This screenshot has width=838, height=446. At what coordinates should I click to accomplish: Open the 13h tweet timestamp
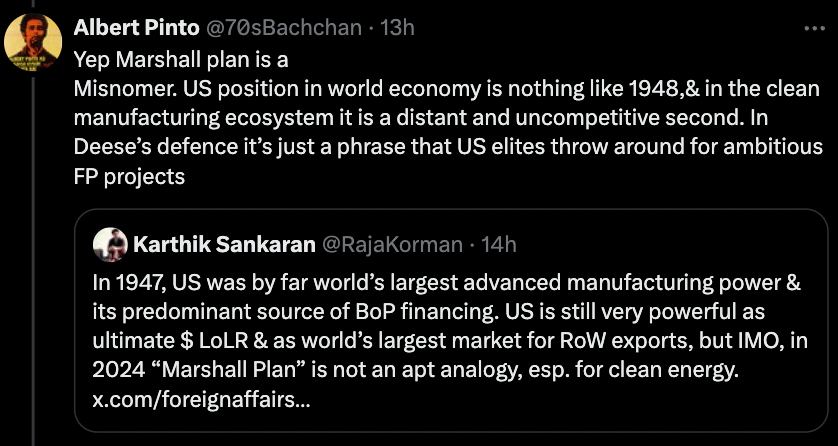click(396, 28)
